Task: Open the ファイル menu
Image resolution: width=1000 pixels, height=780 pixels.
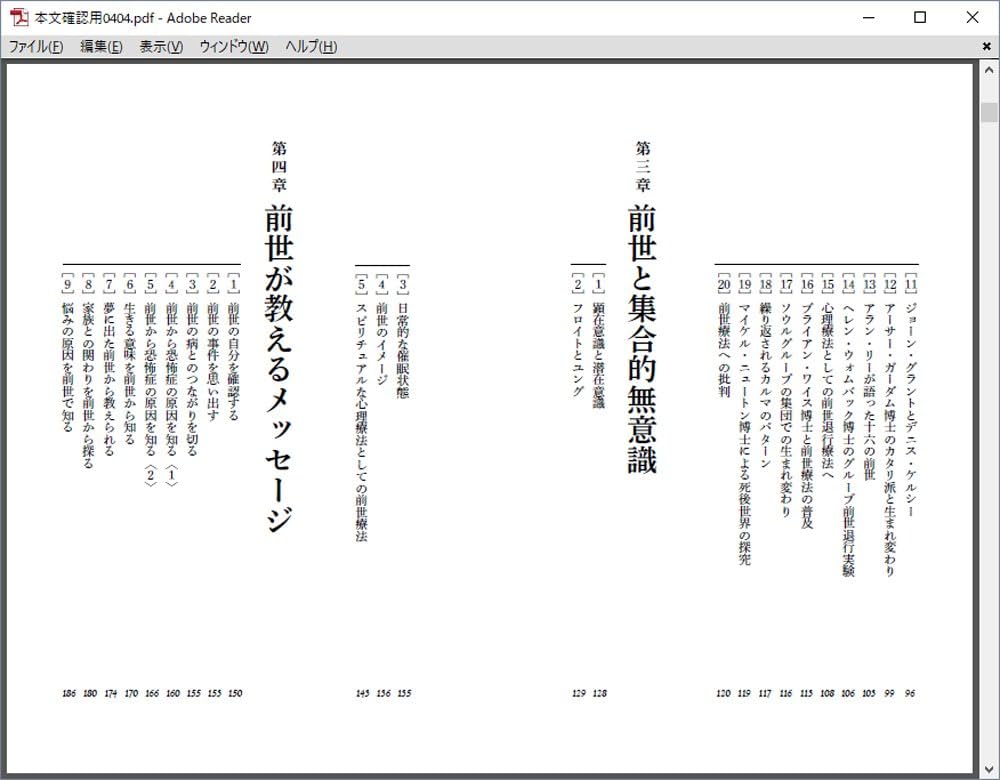Action: click(35, 46)
